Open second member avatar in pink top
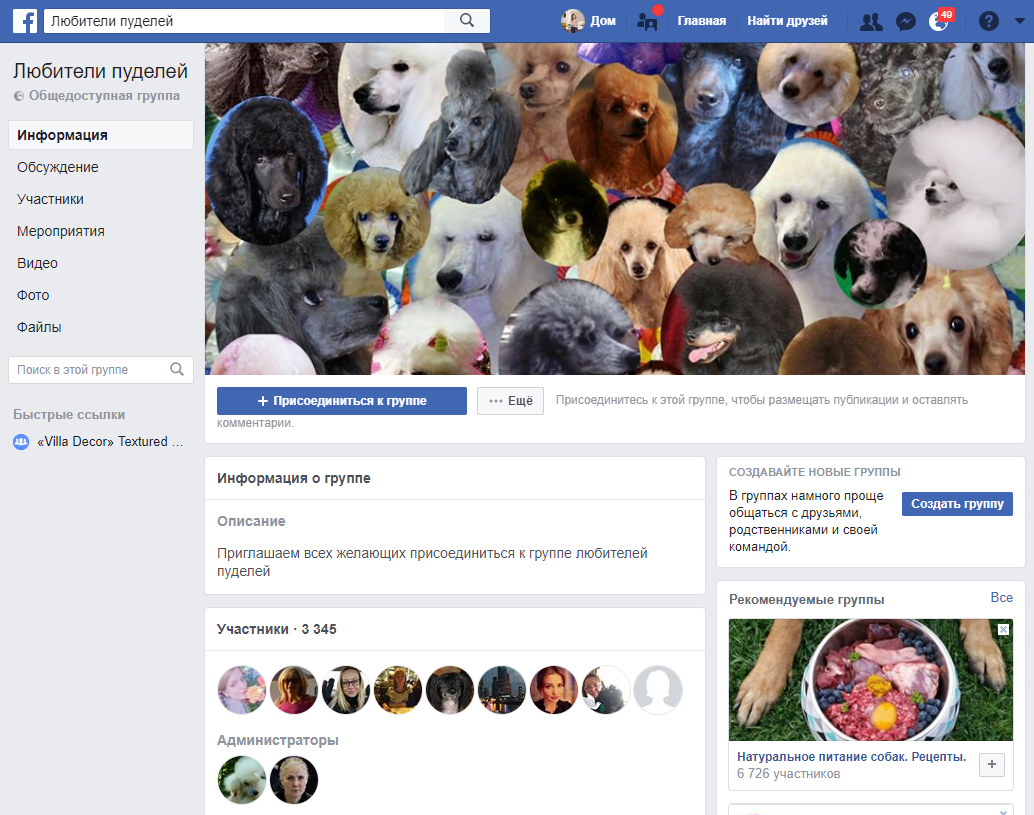Image resolution: width=1034 pixels, height=815 pixels. [293, 690]
